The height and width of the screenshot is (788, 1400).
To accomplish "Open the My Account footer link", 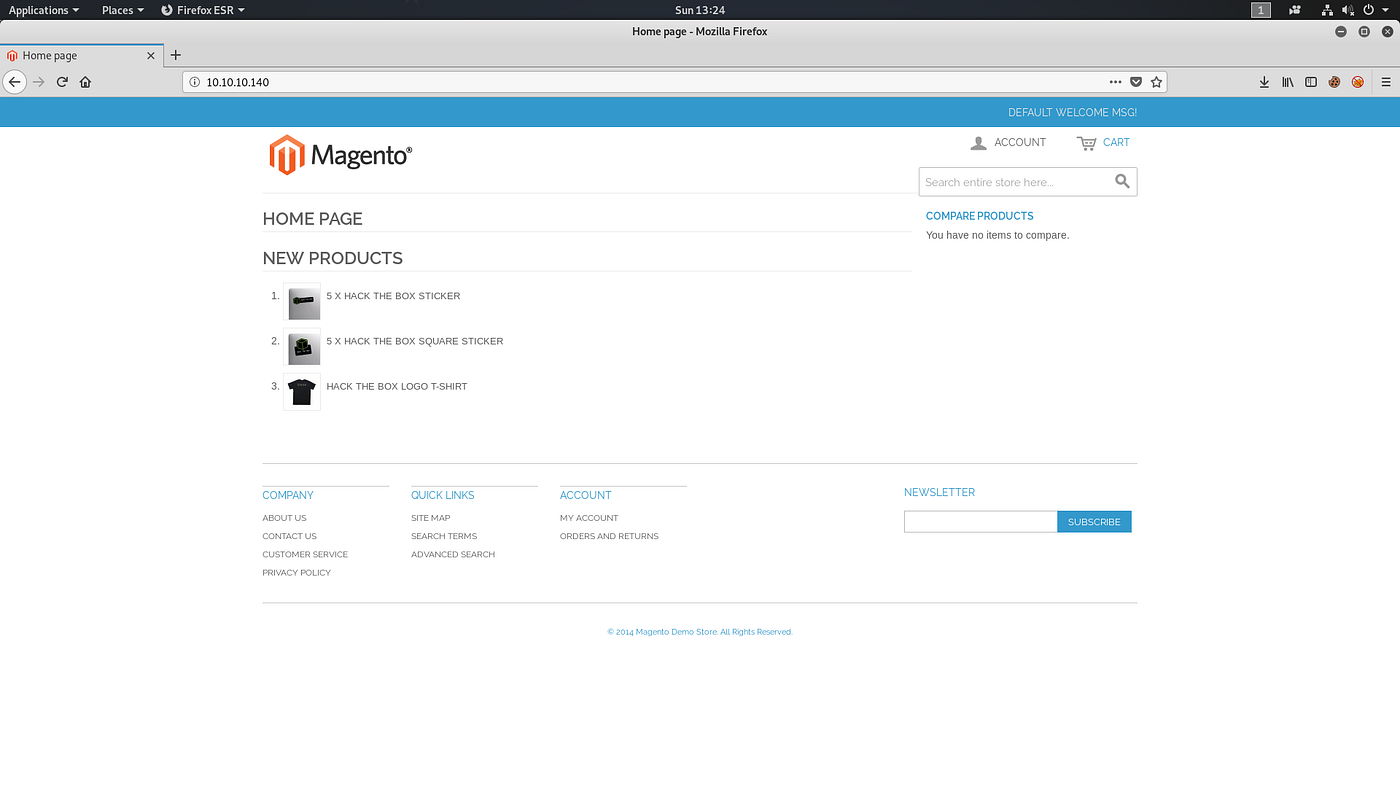I will tap(589, 518).
